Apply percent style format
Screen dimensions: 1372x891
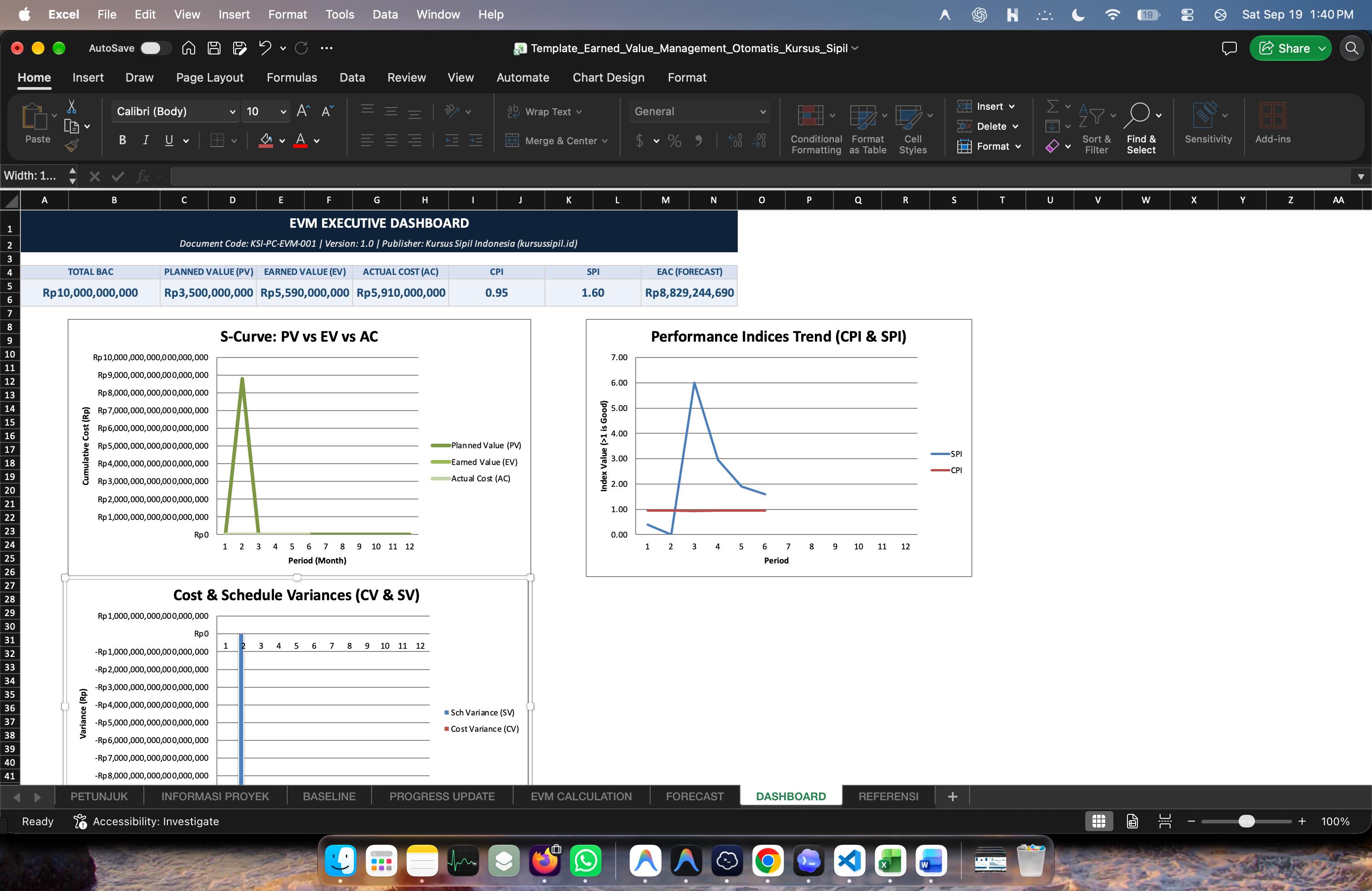pyautogui.click(x=675, y=141)
